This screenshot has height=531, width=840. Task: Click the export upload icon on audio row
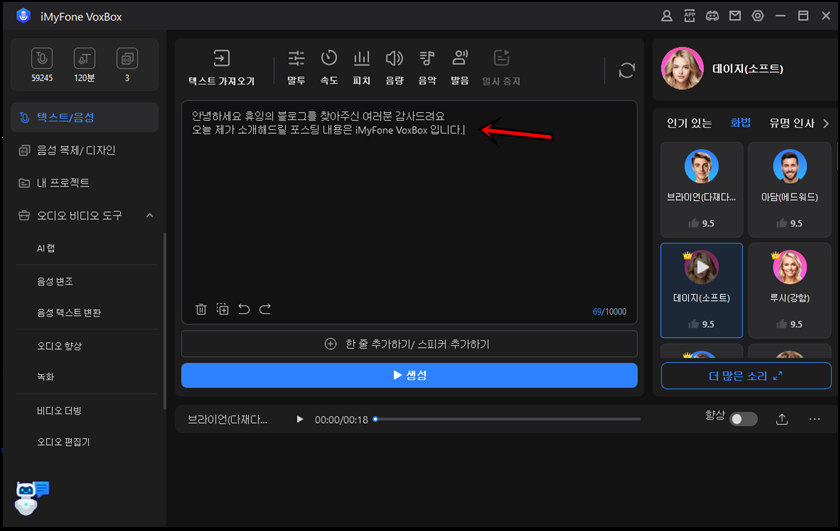pyautogui.click(x=782, y=419)
